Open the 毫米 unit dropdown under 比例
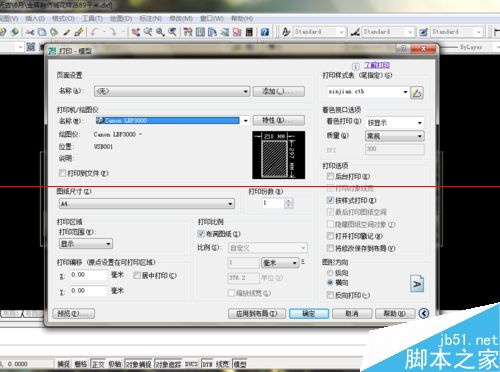 point(279,263)
